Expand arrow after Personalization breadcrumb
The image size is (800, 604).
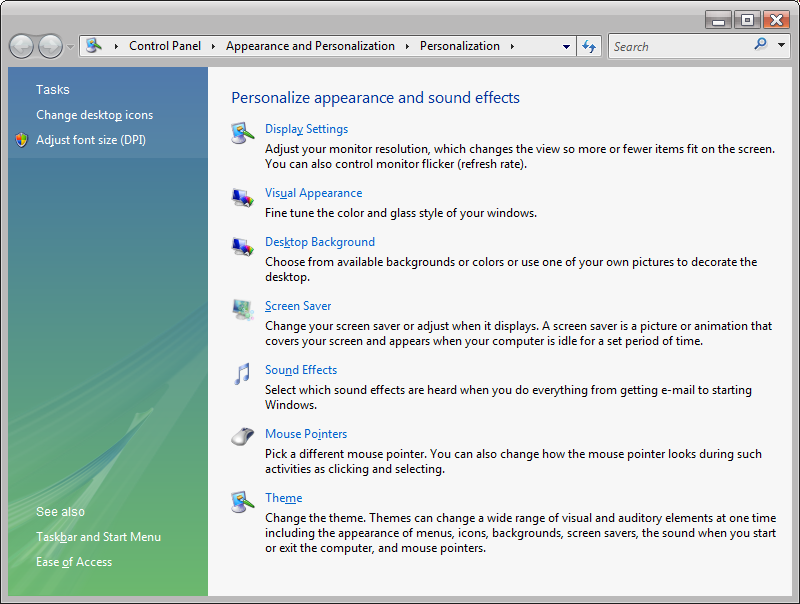[512, 46]
